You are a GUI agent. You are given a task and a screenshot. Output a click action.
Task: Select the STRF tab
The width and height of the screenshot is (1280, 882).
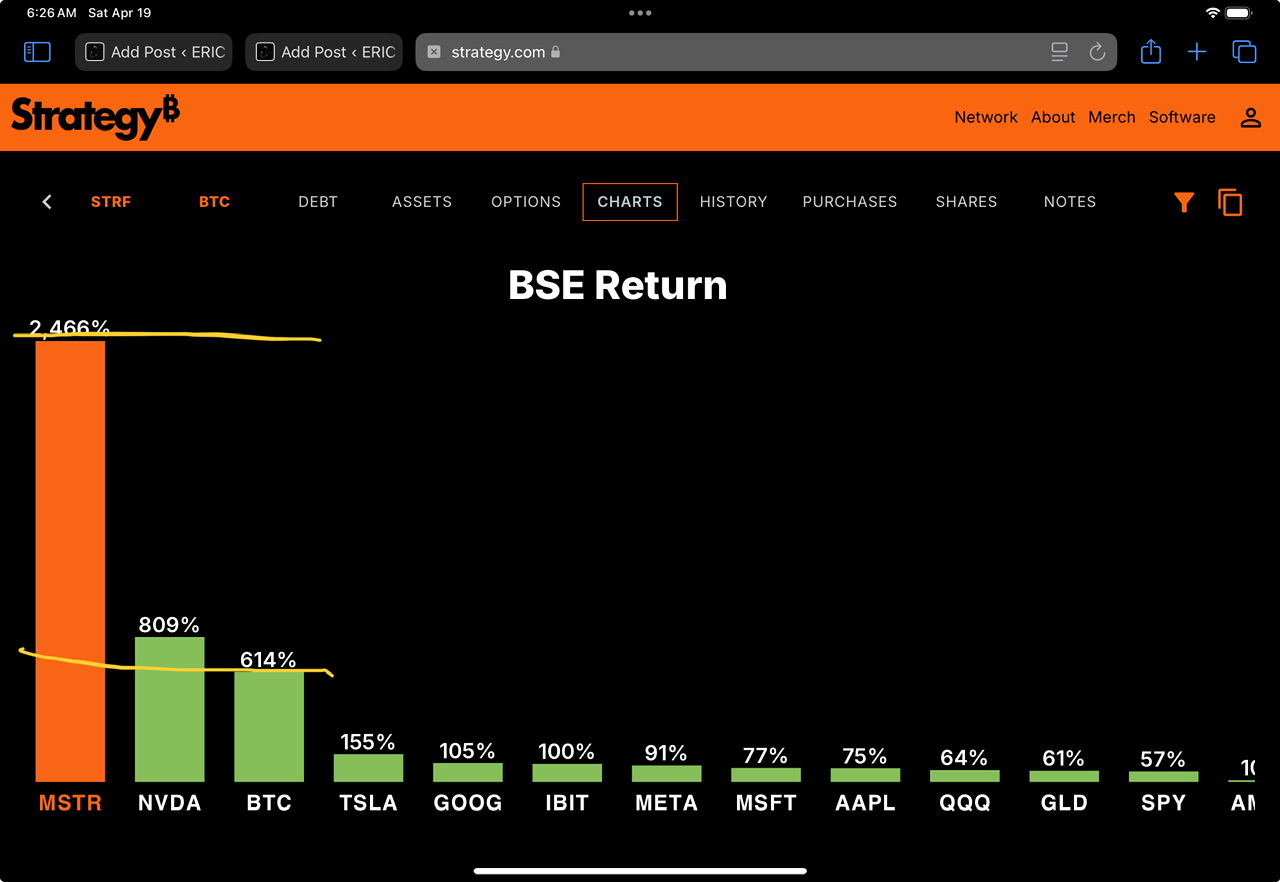111,202
